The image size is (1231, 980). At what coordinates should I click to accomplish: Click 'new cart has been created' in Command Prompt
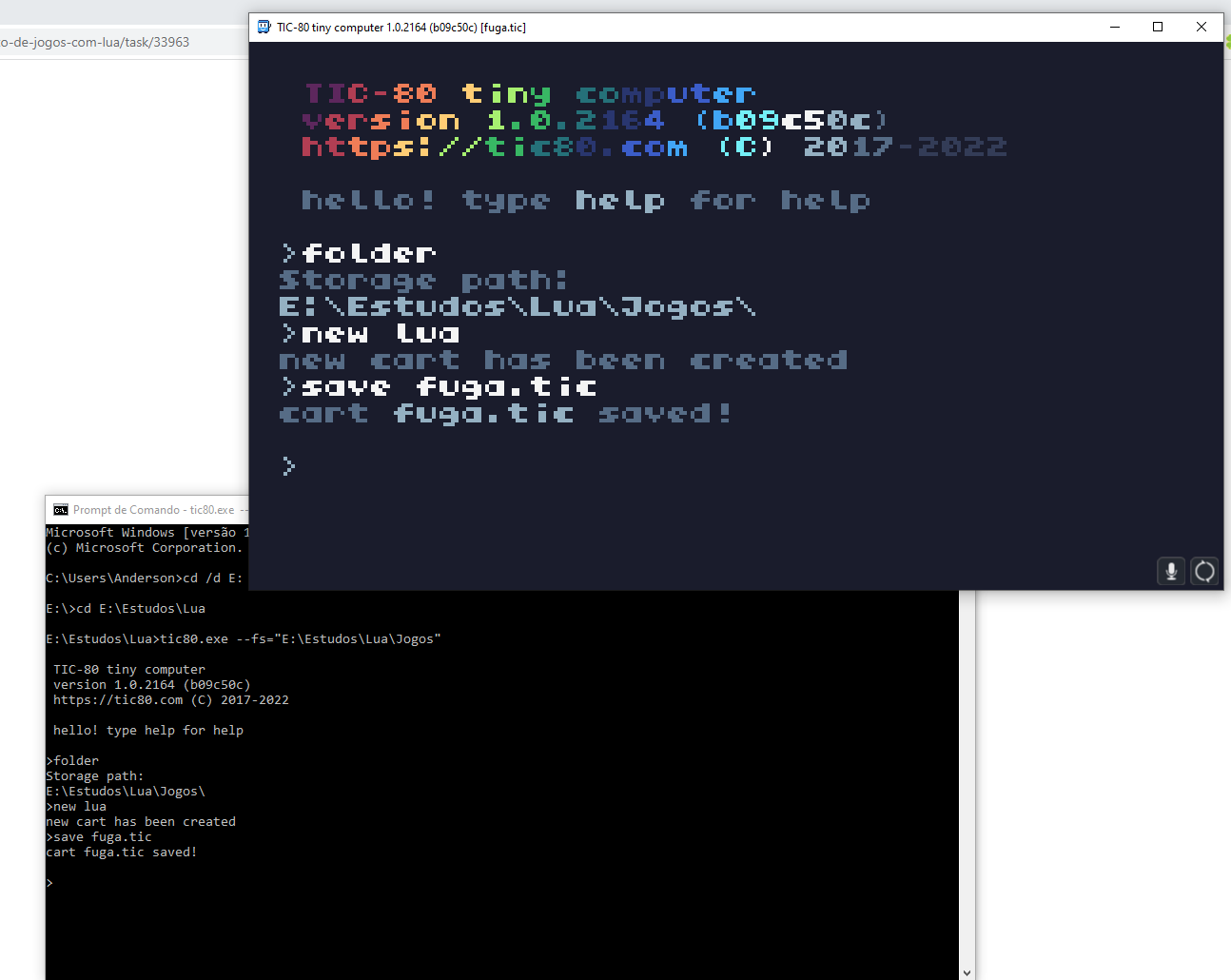pyautogui.click(x=141, y=822)
